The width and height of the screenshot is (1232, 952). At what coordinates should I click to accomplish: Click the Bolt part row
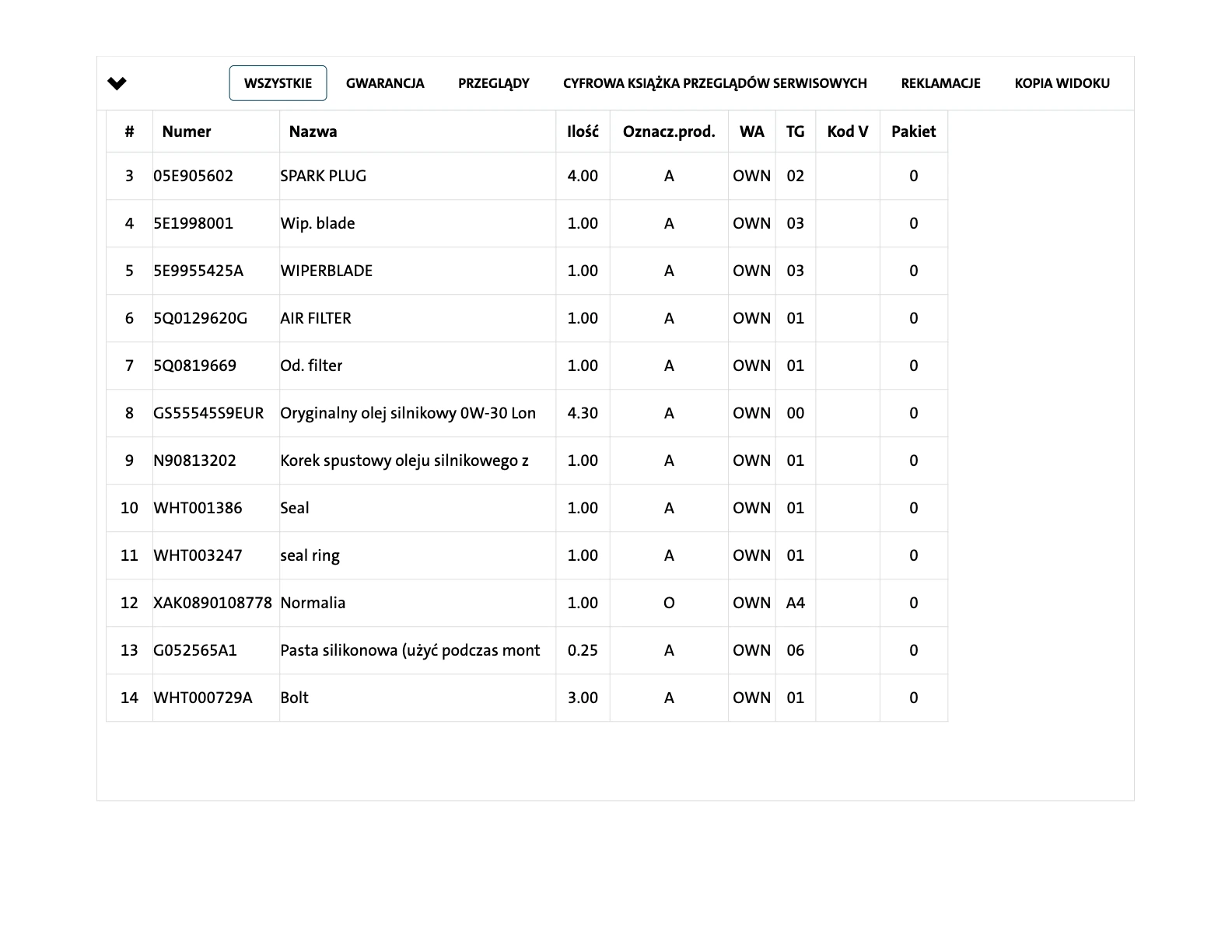[294, 698]
